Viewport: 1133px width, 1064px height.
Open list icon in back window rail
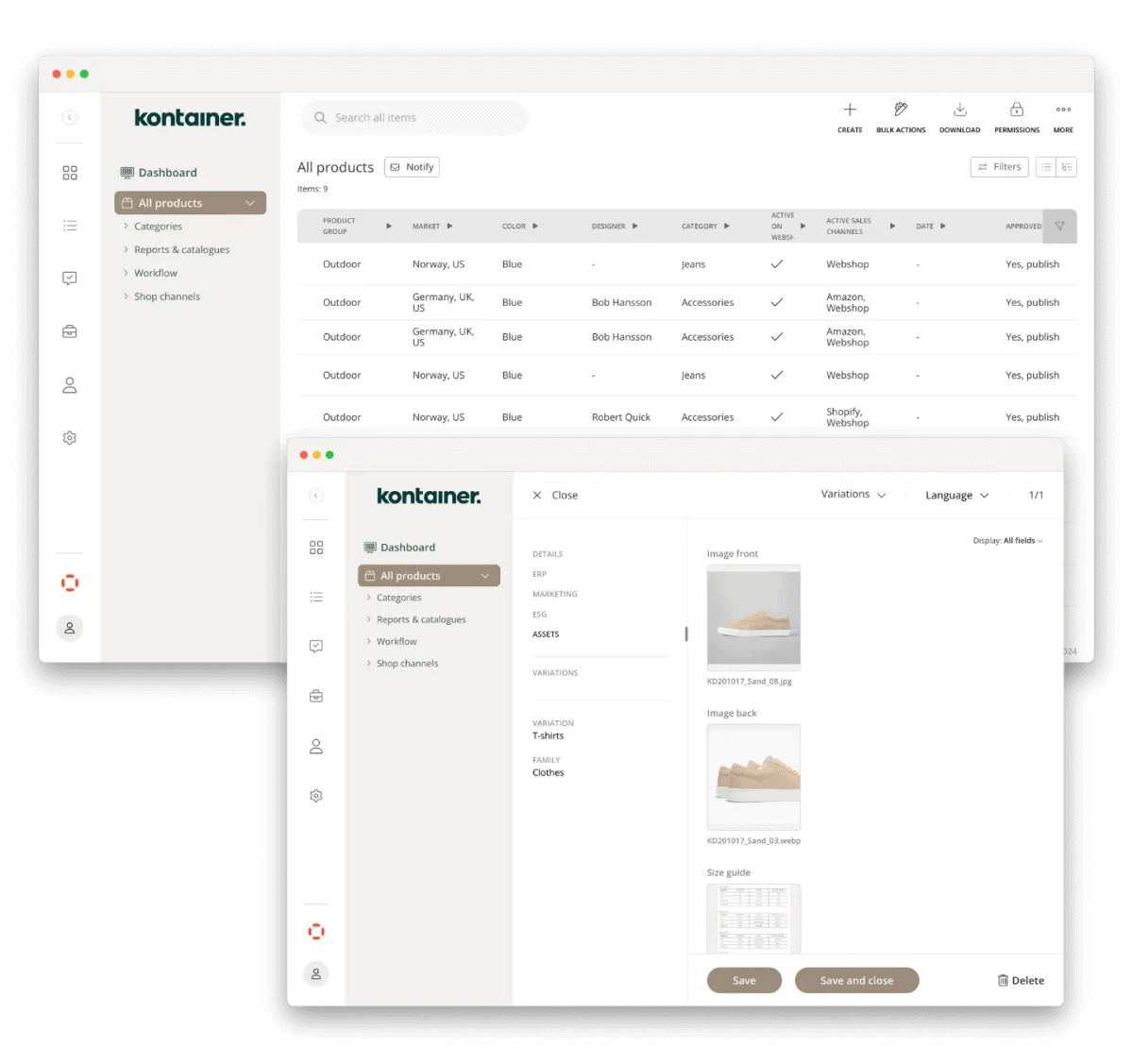(x=70, y=226)
